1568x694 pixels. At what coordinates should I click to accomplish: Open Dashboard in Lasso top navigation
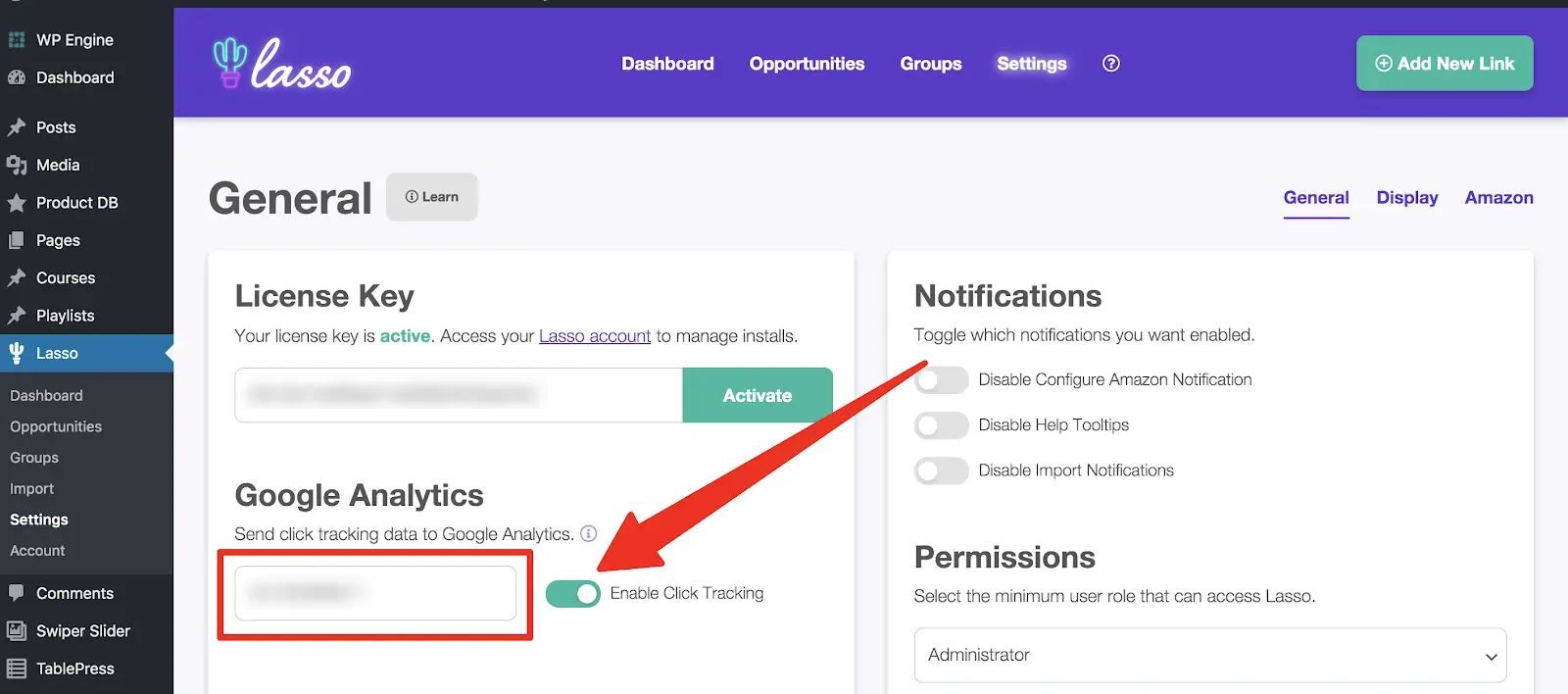click(x=667, y=64)
